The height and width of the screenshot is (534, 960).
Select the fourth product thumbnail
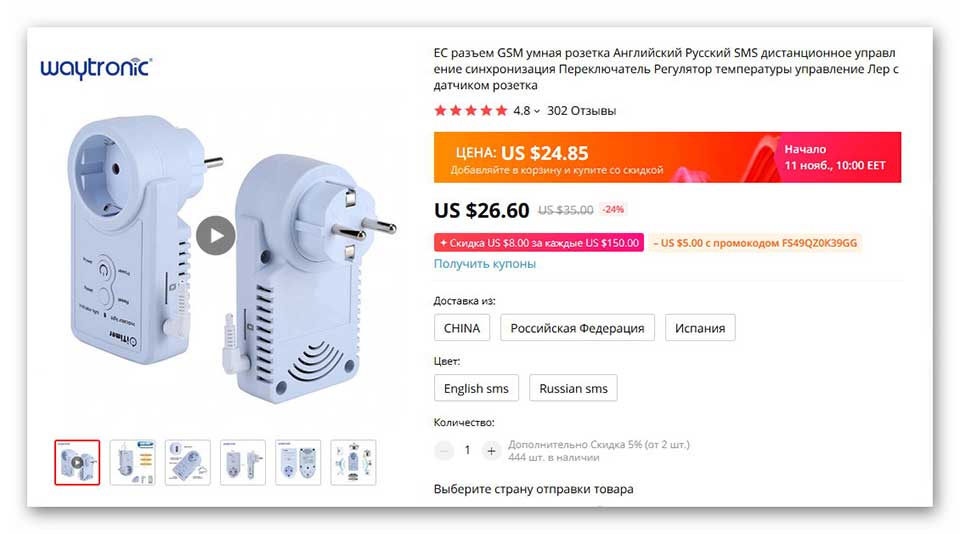[242, 462]
